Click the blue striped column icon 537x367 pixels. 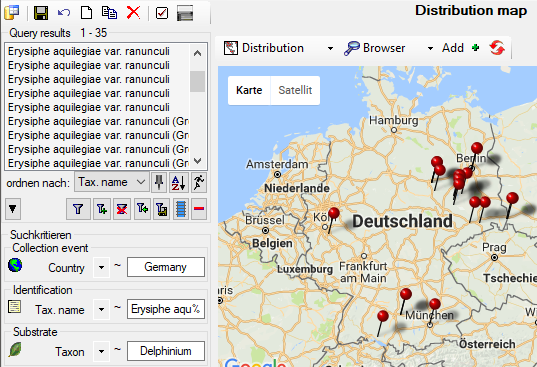181,208
